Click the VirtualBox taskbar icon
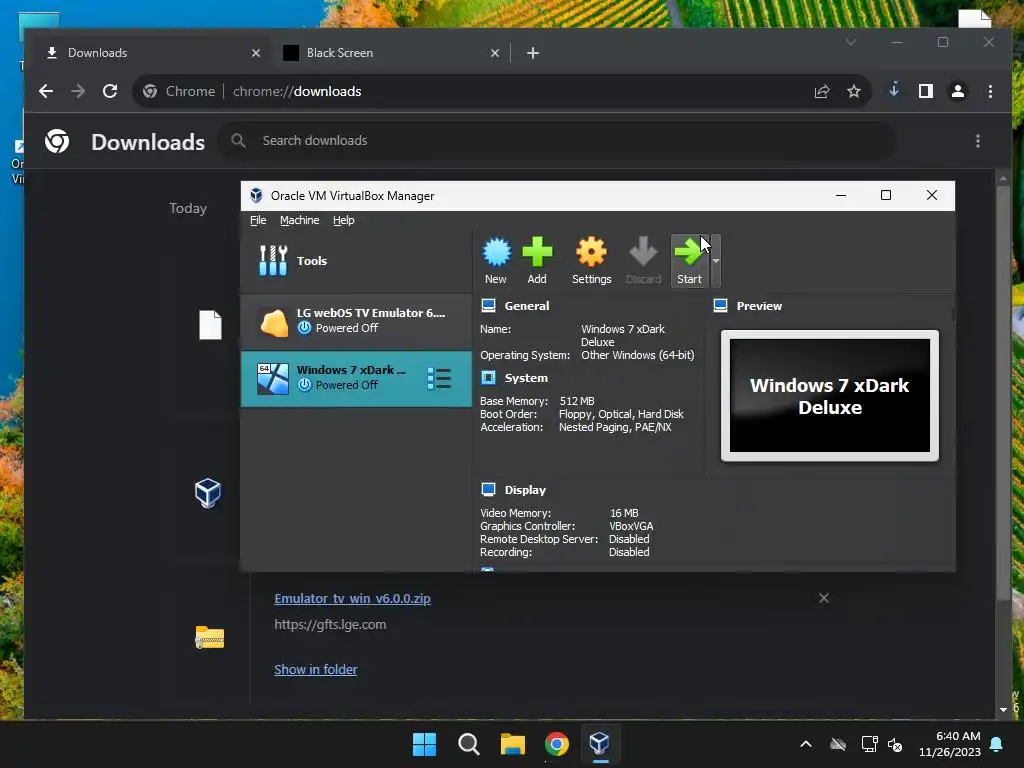Image resolution: width=1024 pixels, height=768 pixels. coord(600,744)
